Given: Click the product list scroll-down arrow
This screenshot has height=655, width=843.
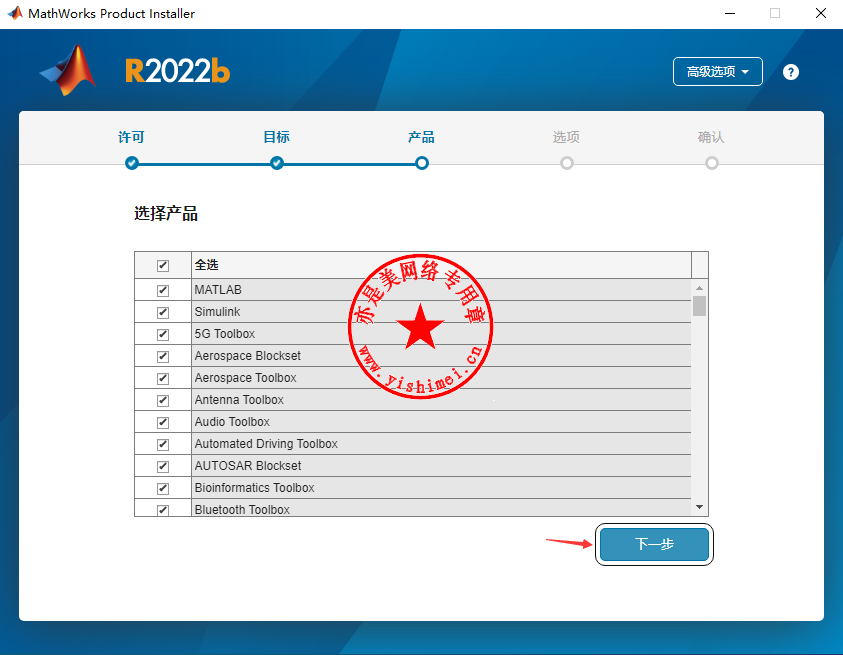Looking at the screenshot, I should [699, 507].
